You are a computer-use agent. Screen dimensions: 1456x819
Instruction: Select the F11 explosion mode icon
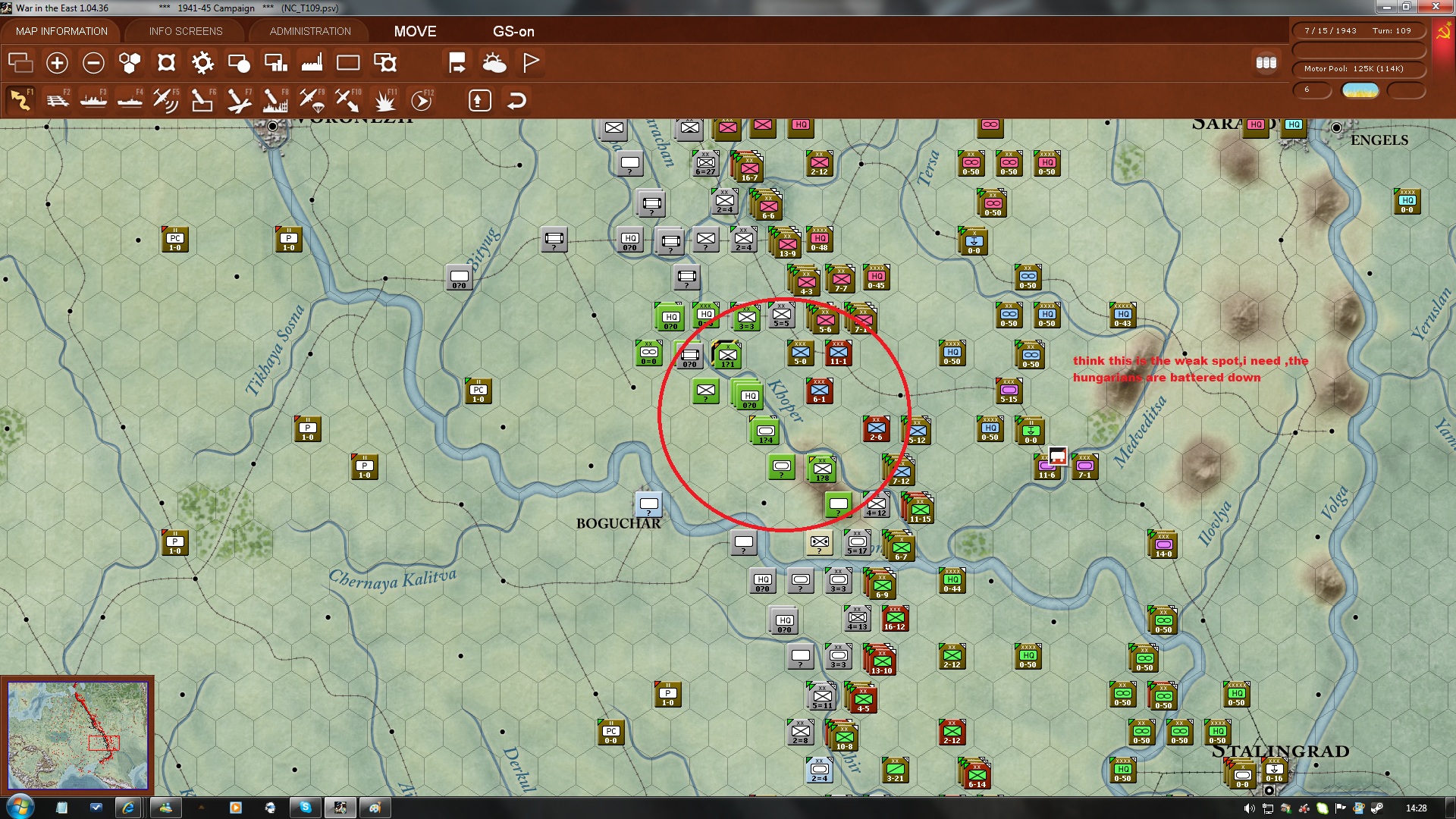pos(385,99)
